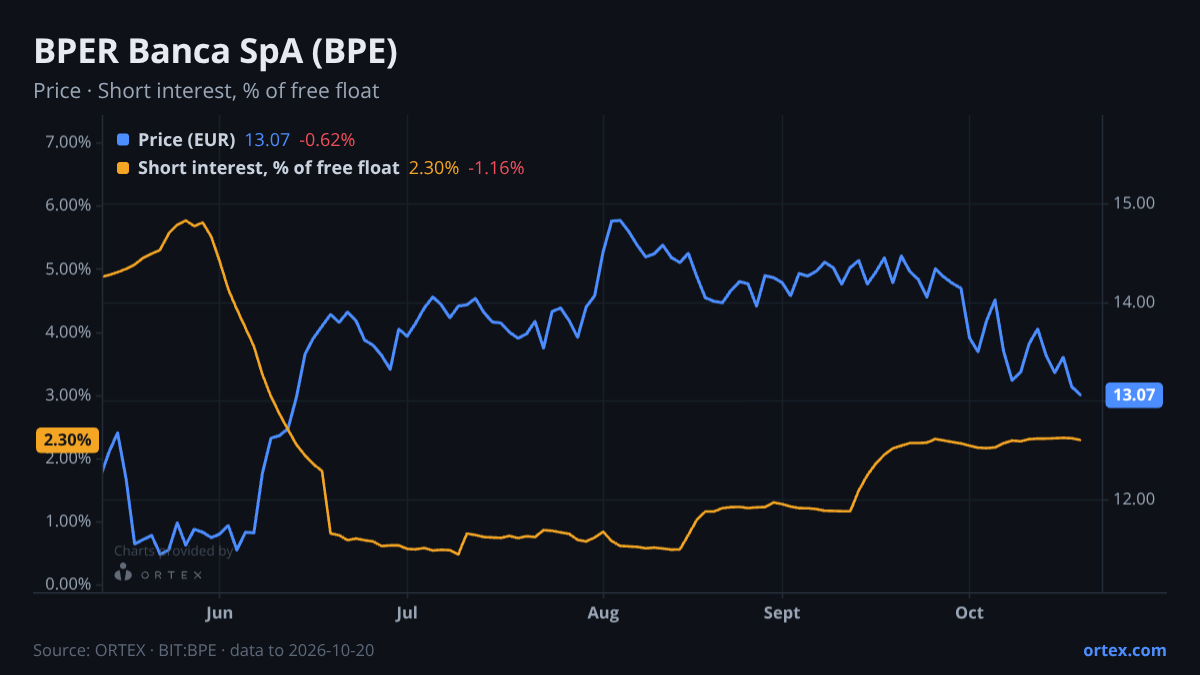Click the Sept x-axis label
1200x675 pixels.
click(782, 613)
